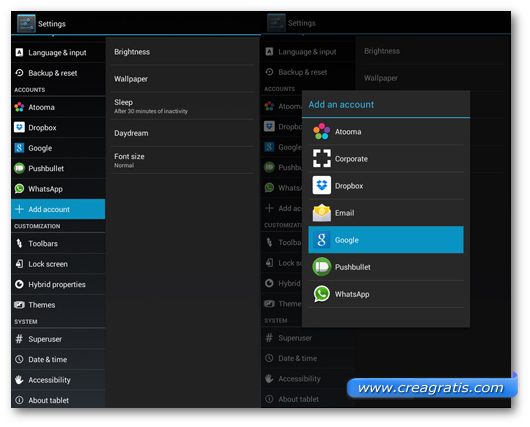Click Pushbullet icon in Add an account dialog

pos(321,267)
